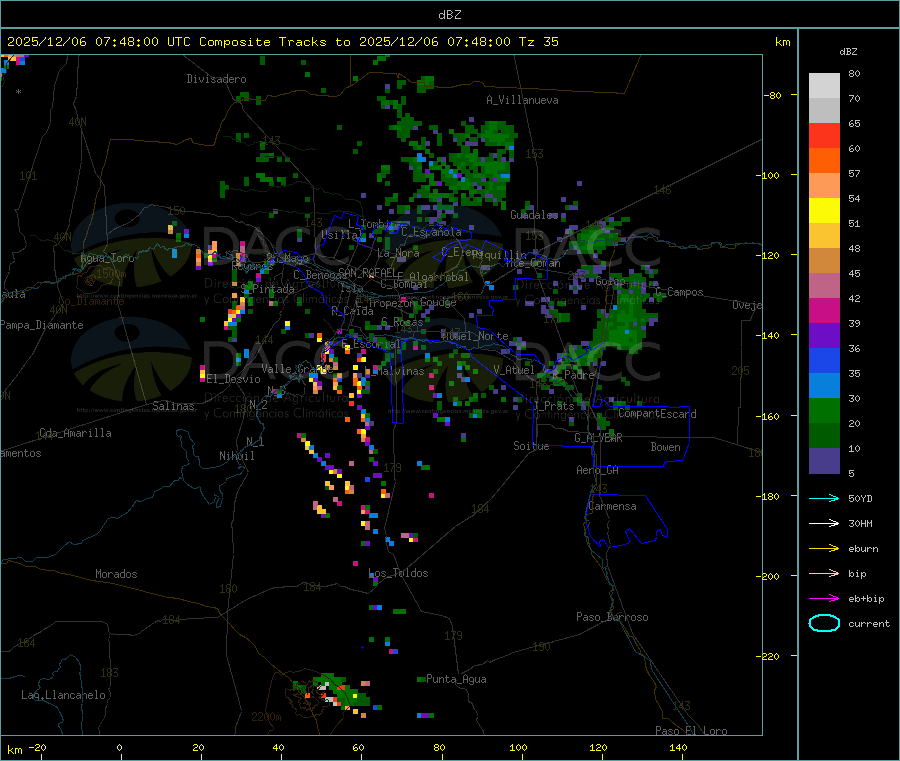Image resolution: width=900 pixels, height=761 pixels.
Task: Click the Aero_GA place label
Action: [597, 470]
